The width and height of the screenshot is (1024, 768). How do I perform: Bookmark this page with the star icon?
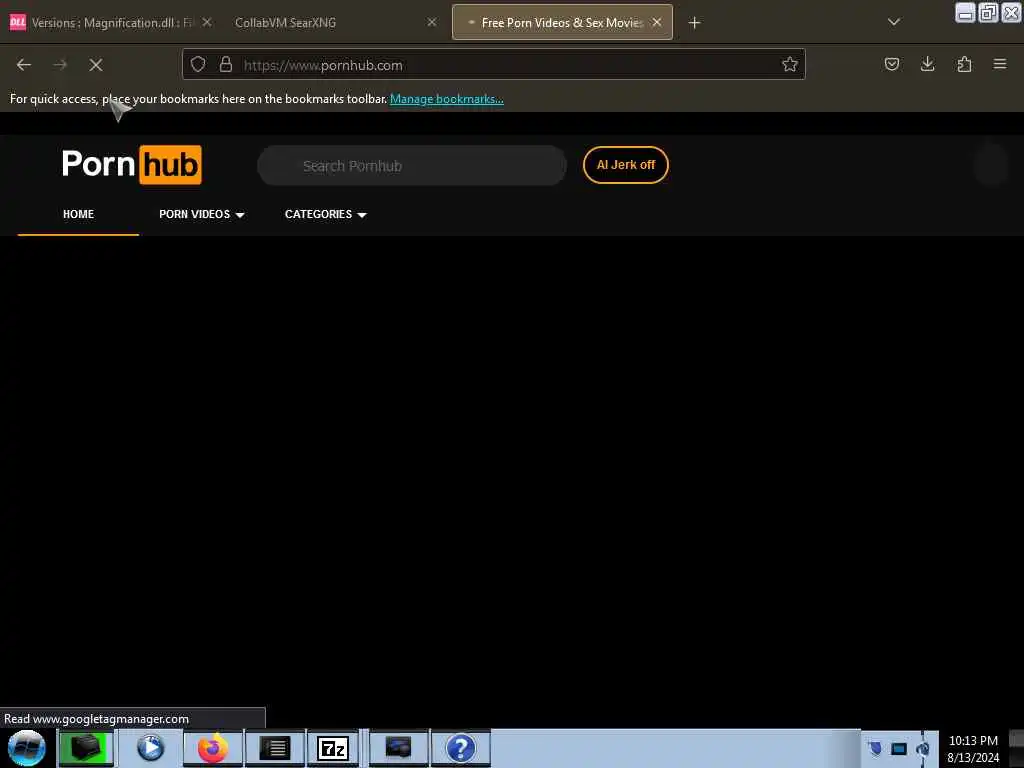click(x=790, y=64)
